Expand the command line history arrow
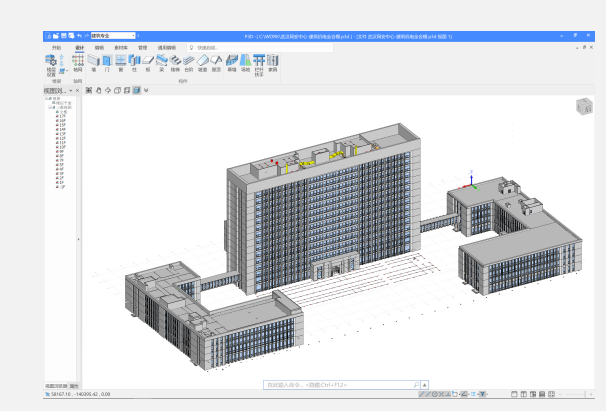The width and height of the screenshot is (606, 411). pos(425,385)
